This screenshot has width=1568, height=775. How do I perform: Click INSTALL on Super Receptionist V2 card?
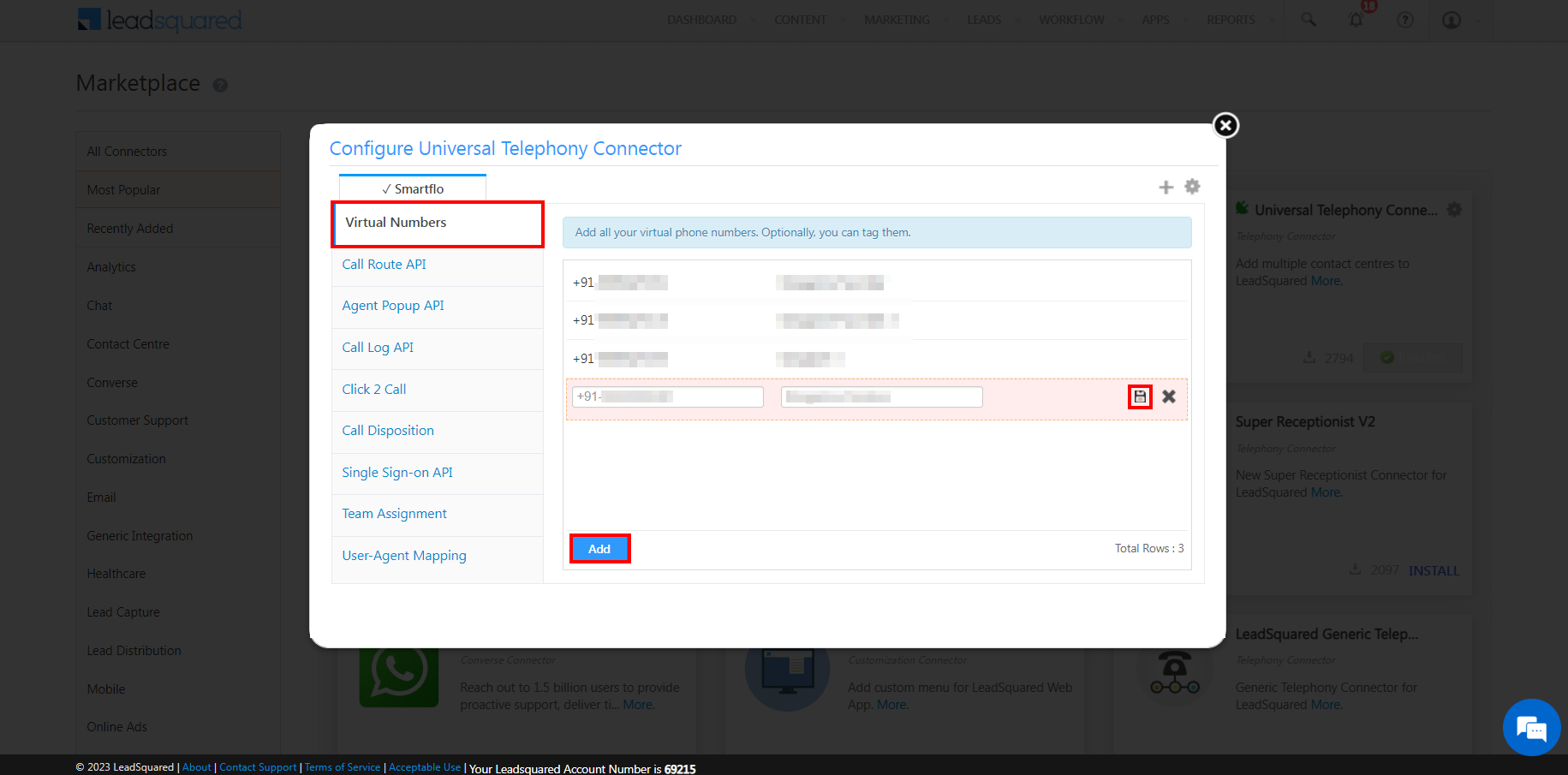tap(1434, 571)
